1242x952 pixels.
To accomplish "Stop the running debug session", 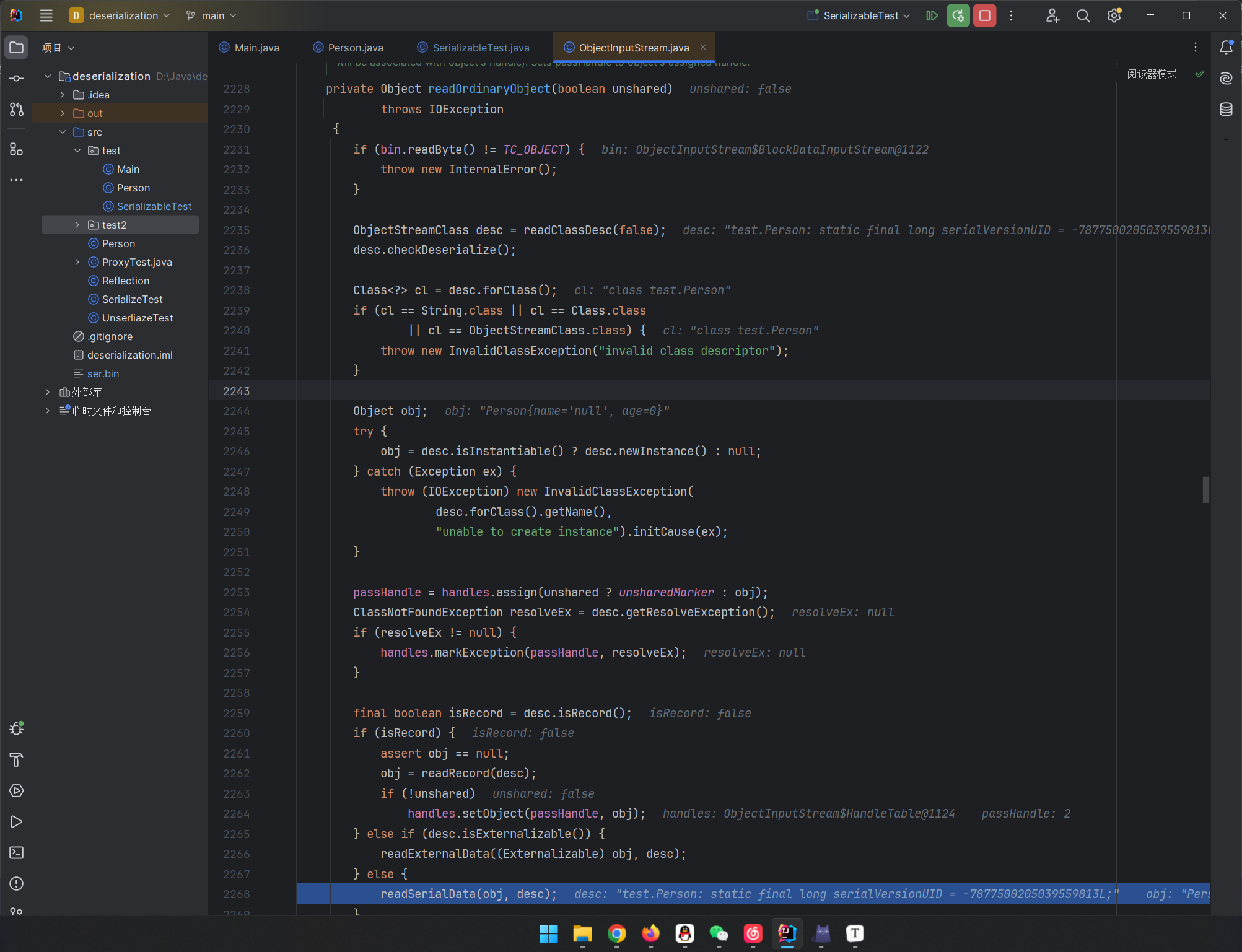I will (x=985, y=15).
